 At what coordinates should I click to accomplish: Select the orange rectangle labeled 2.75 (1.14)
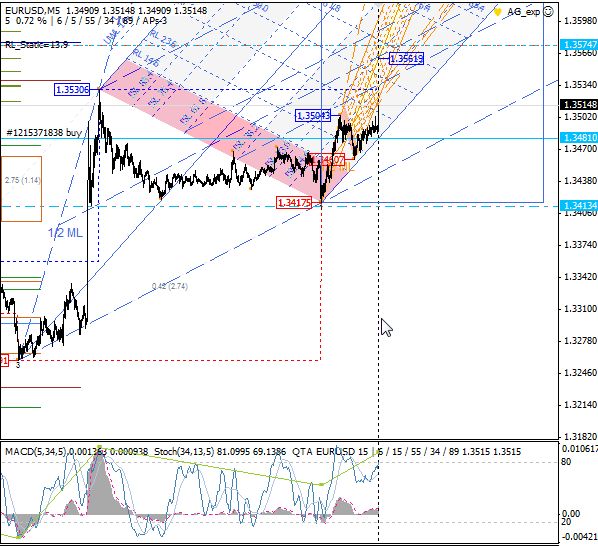[x=21, y=189]
